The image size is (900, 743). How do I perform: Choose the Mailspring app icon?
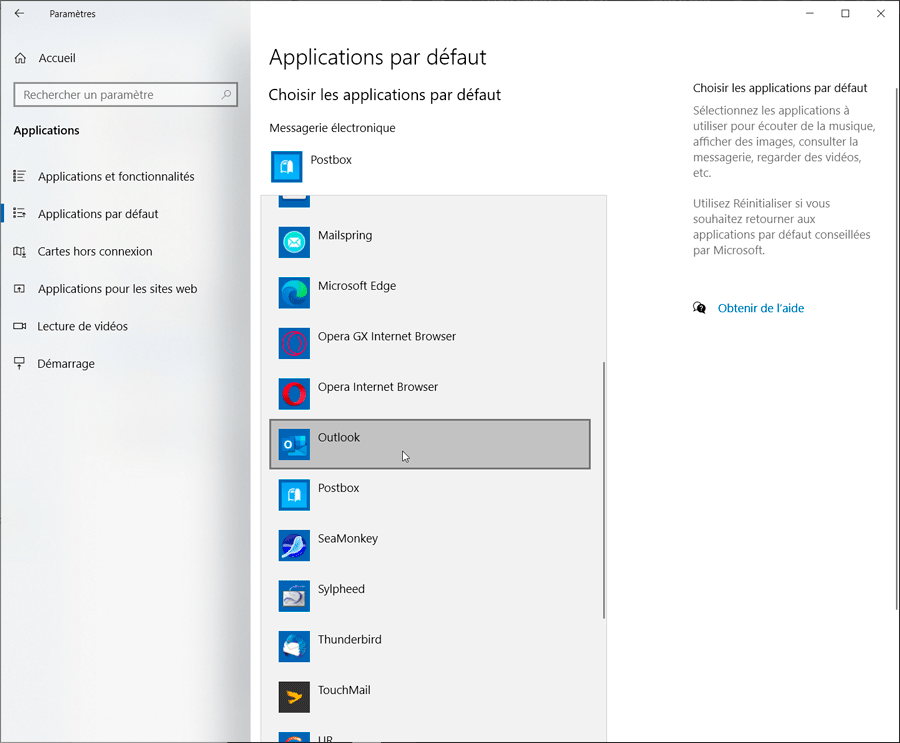coord(294,242)
